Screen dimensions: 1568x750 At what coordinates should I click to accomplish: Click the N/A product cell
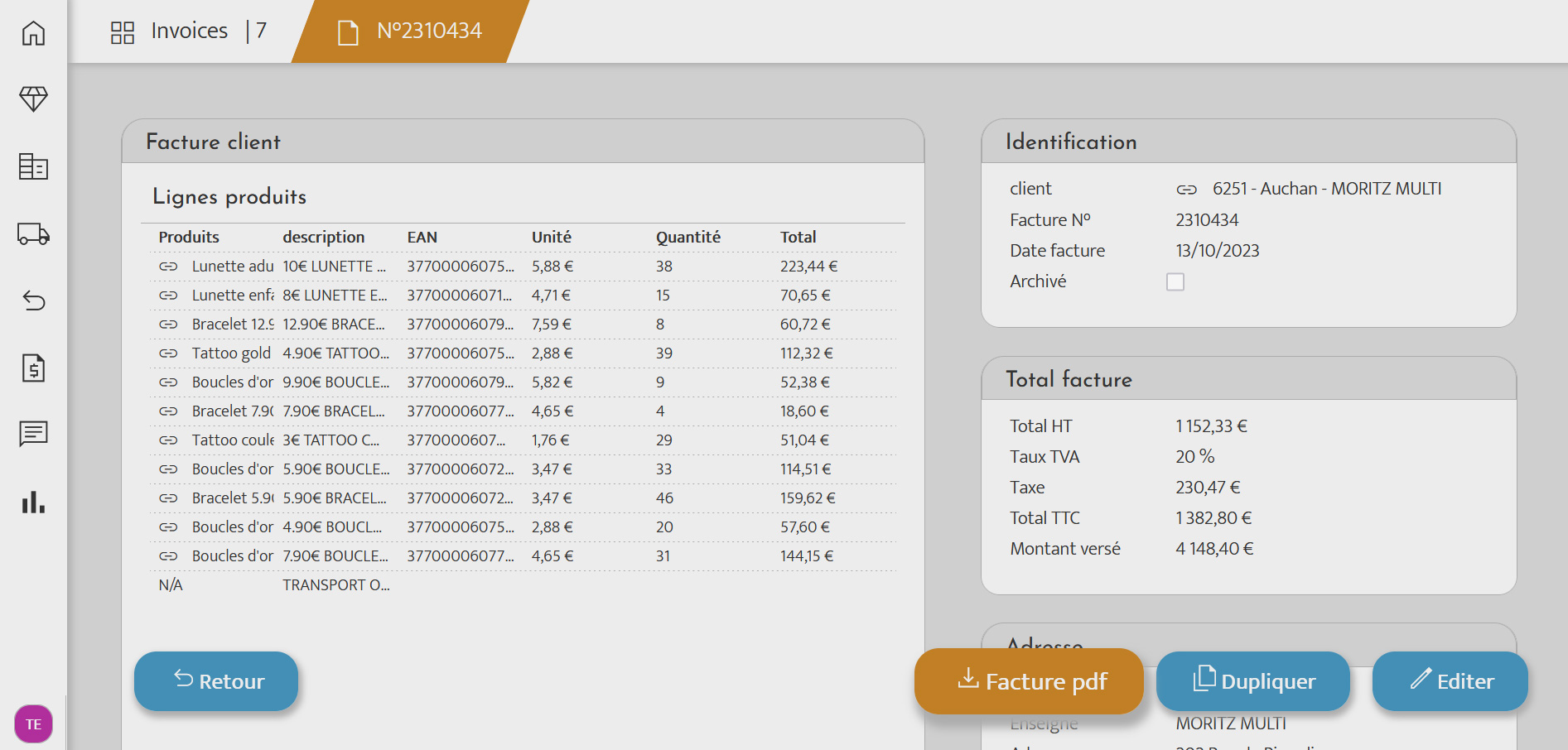(x=171, y=584)
